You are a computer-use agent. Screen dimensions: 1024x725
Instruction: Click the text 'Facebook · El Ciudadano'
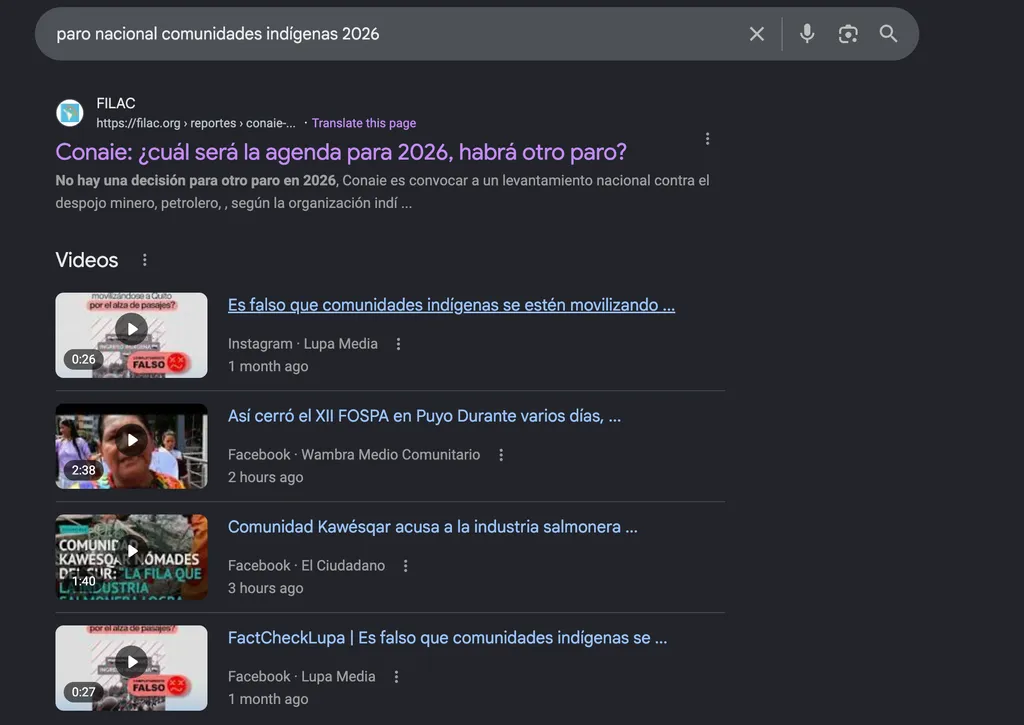tap(306, 566)
